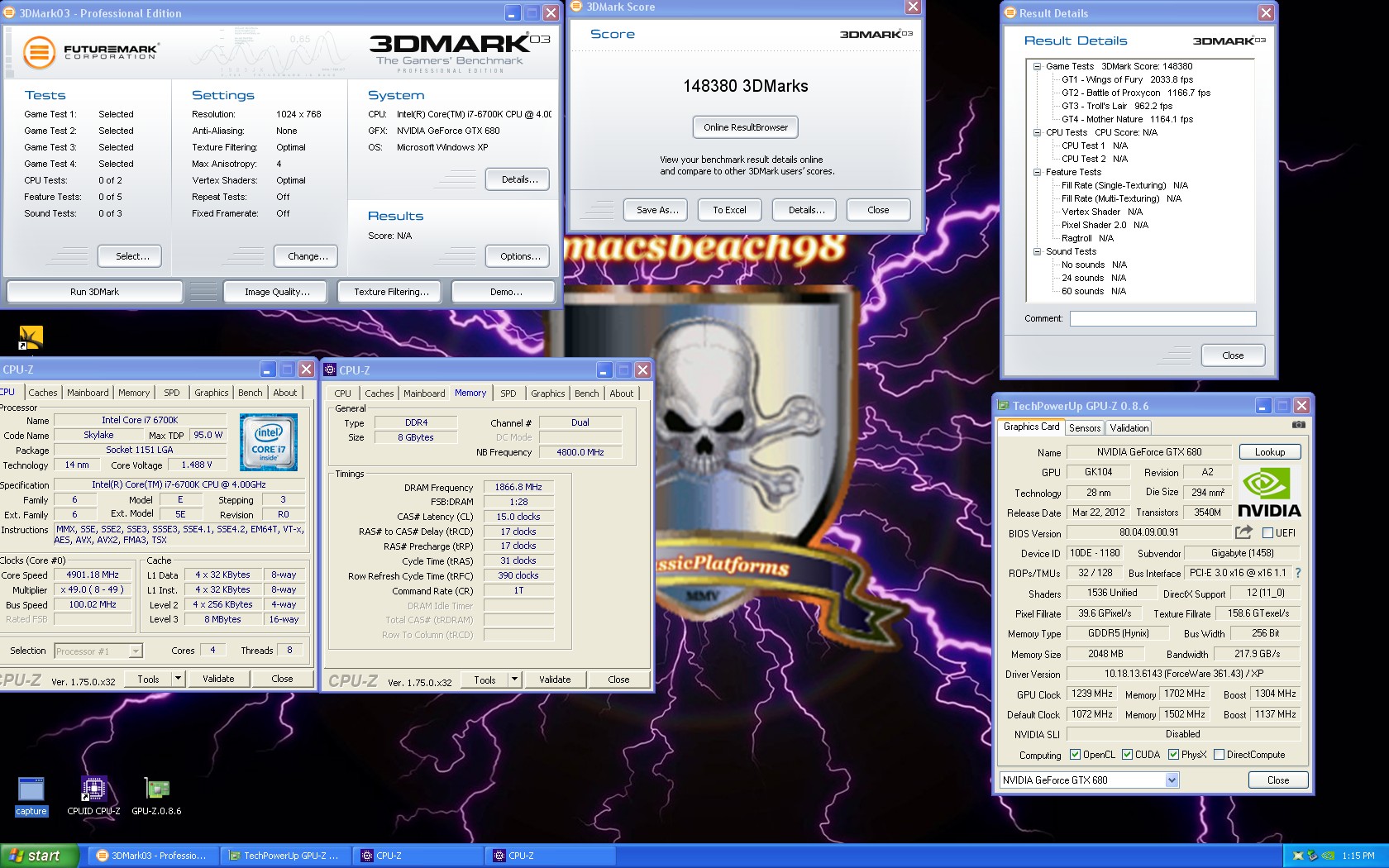Collapse the Game Tests tree node
This screenshot has width=1389, height=868.
[1037, 66]
